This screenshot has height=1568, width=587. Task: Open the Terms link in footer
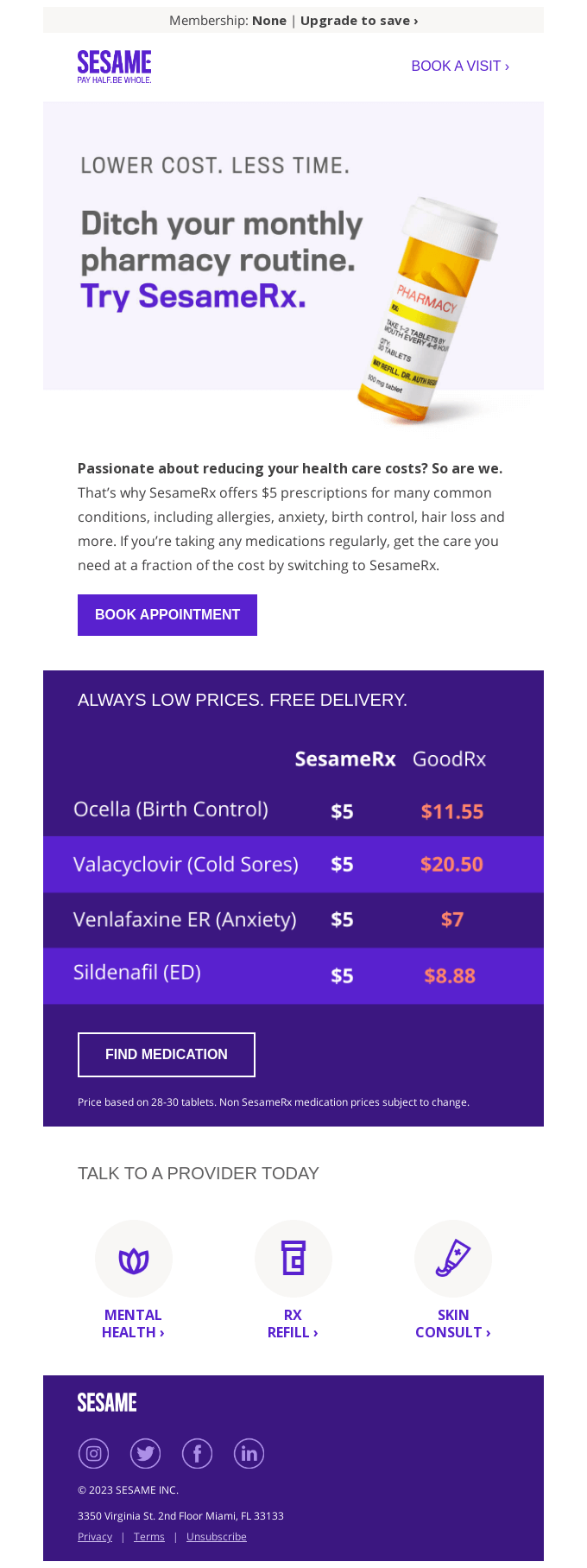click(149, 1537)
